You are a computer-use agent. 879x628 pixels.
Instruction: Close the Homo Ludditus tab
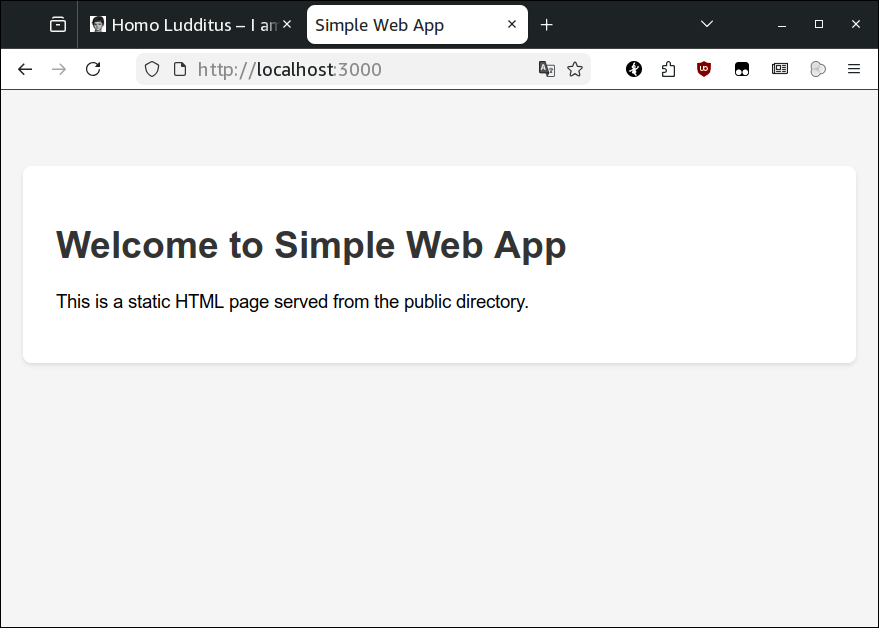point(287,25)
